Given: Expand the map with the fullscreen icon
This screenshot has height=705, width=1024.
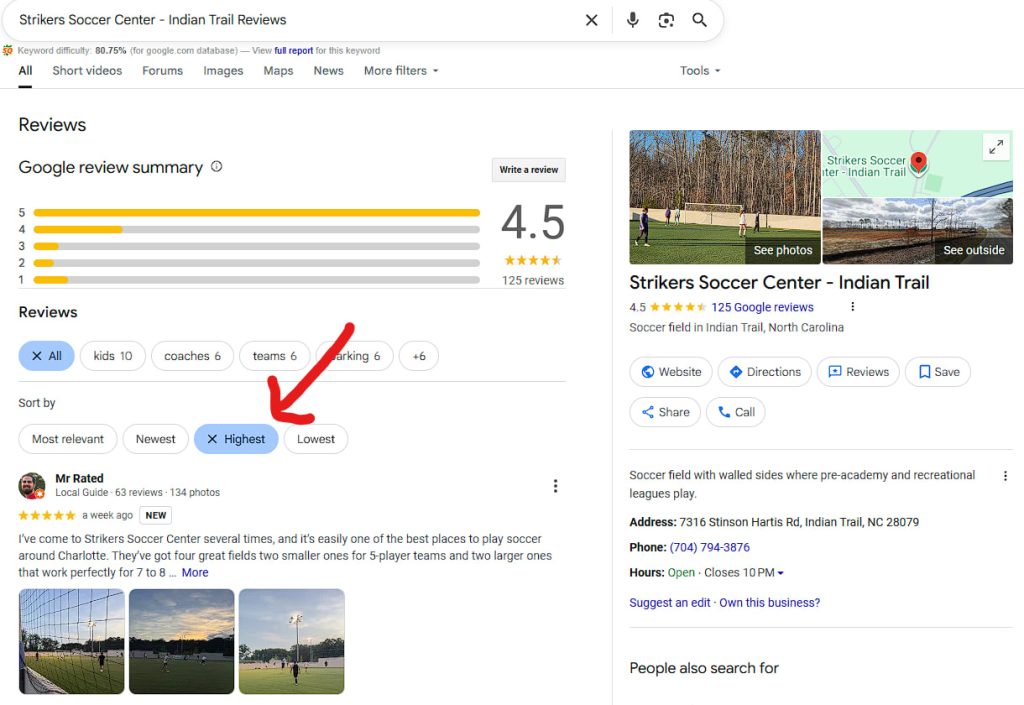Looking at the screenshot, I should (995, 148).
